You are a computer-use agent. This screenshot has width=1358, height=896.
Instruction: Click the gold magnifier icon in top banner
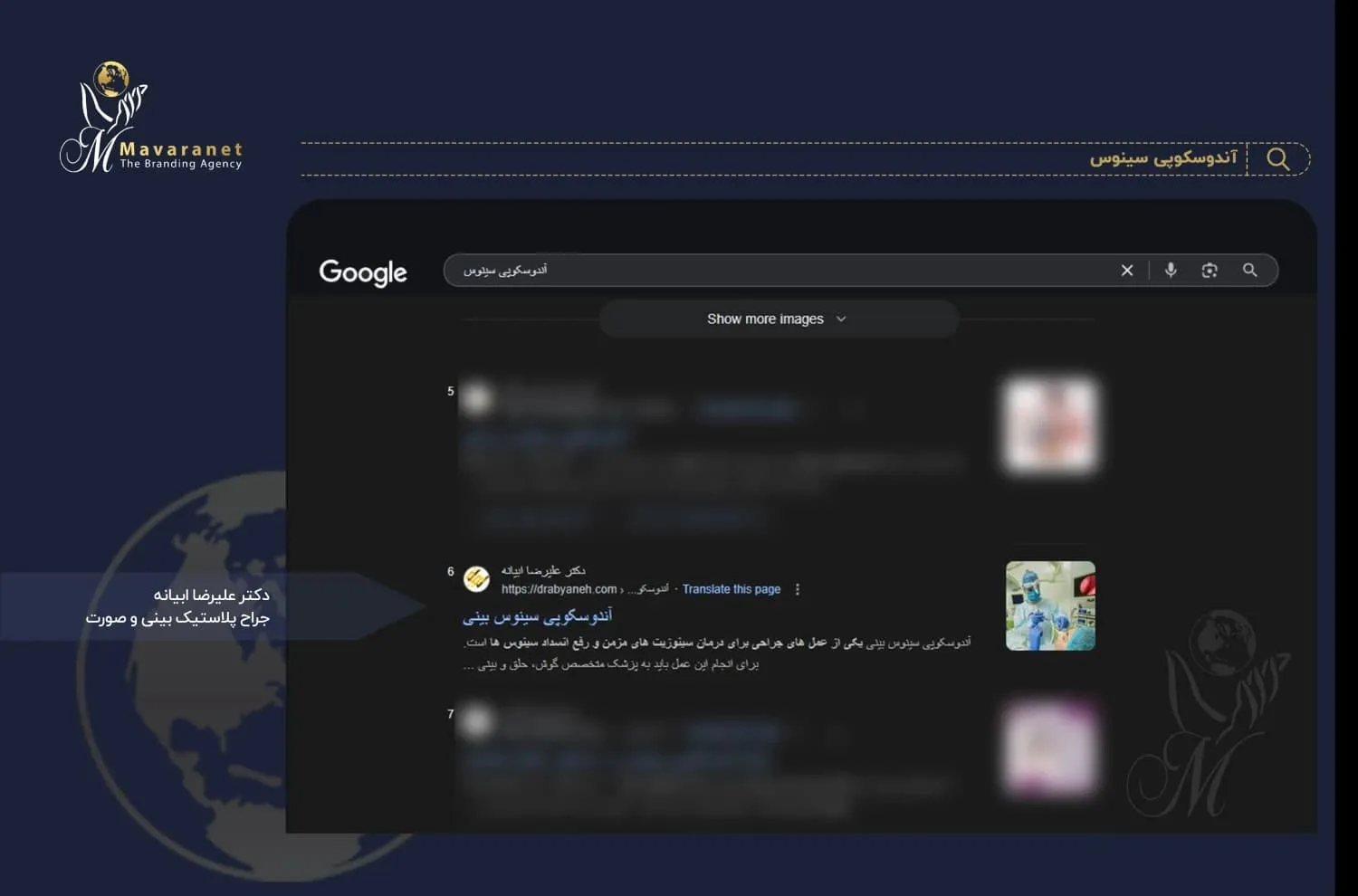[1278, 159]
